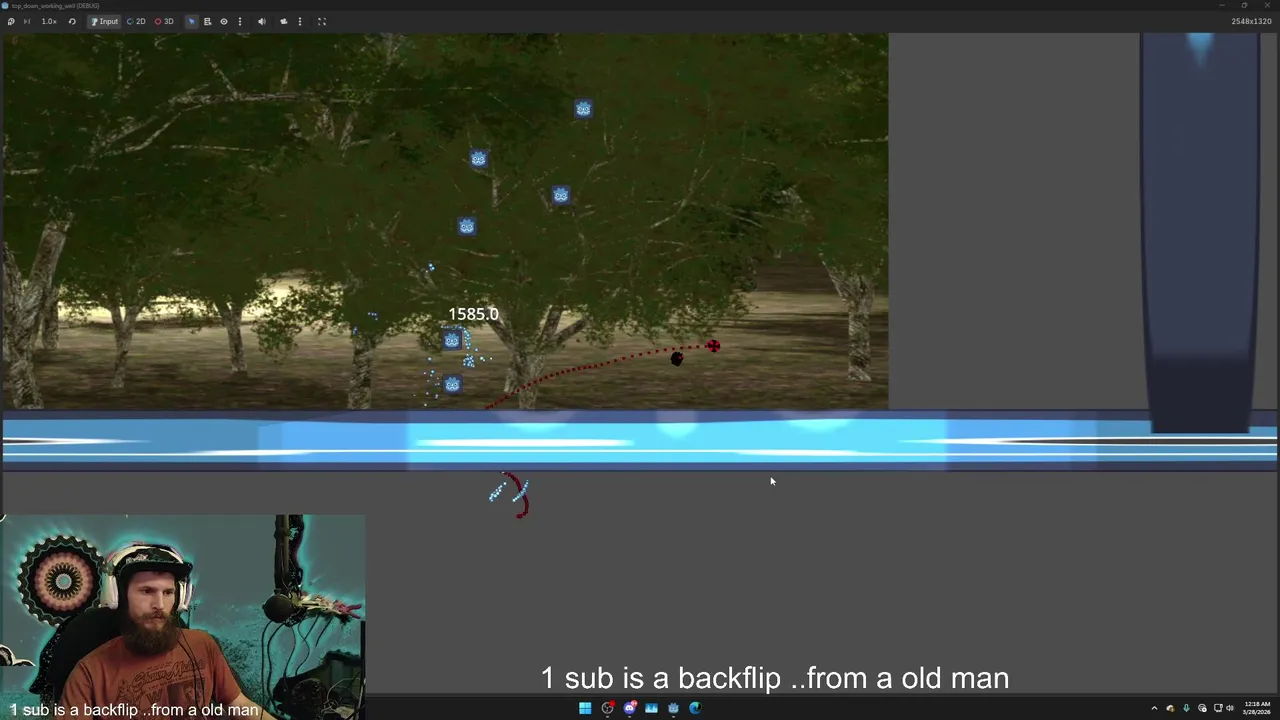This screenshot has width=1280, height=720.
Task: Open Discord from the taskbar
Action: (x=629, y=708)
